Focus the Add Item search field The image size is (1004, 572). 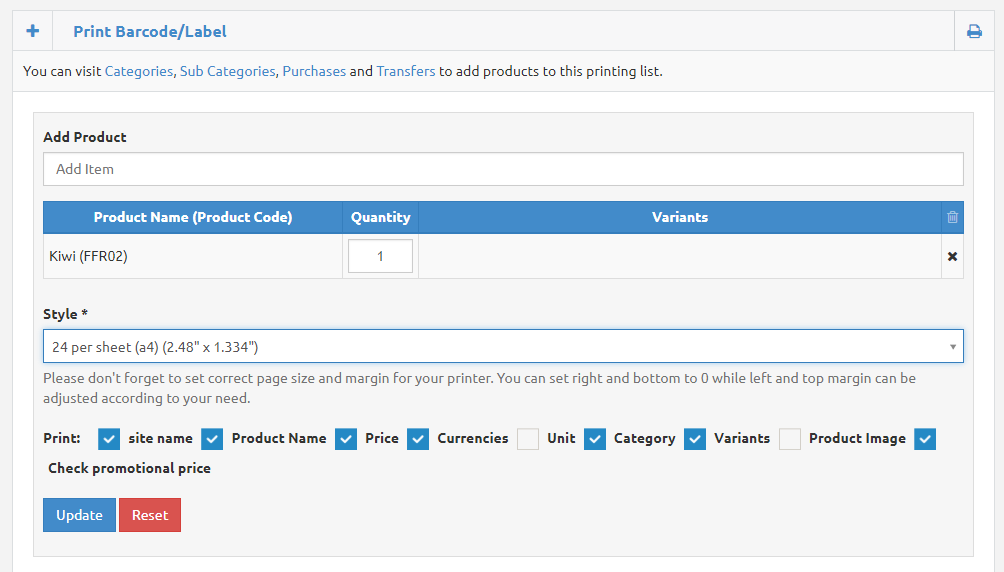tap(503, 169)
